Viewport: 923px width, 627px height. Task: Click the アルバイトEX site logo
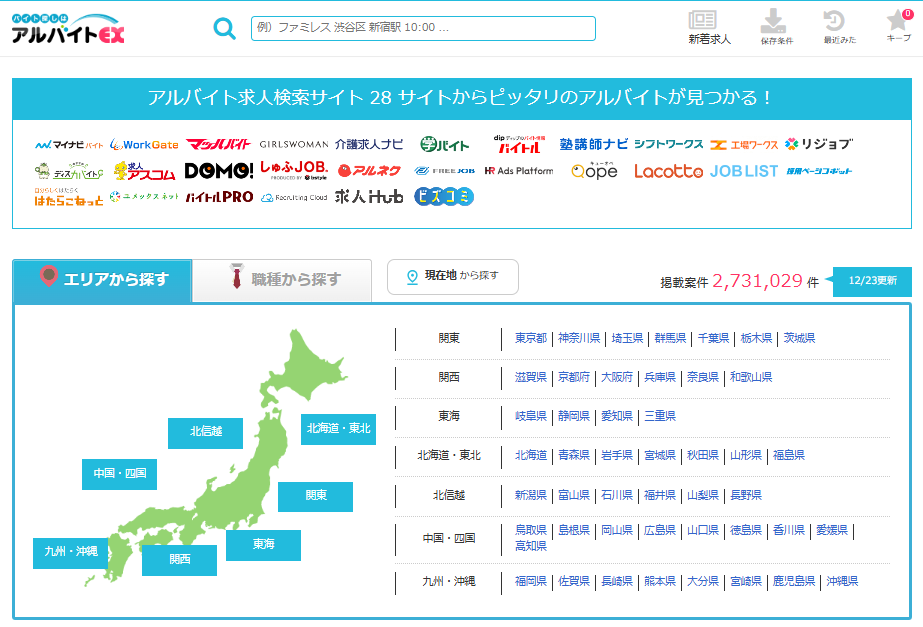coord(69,29)
